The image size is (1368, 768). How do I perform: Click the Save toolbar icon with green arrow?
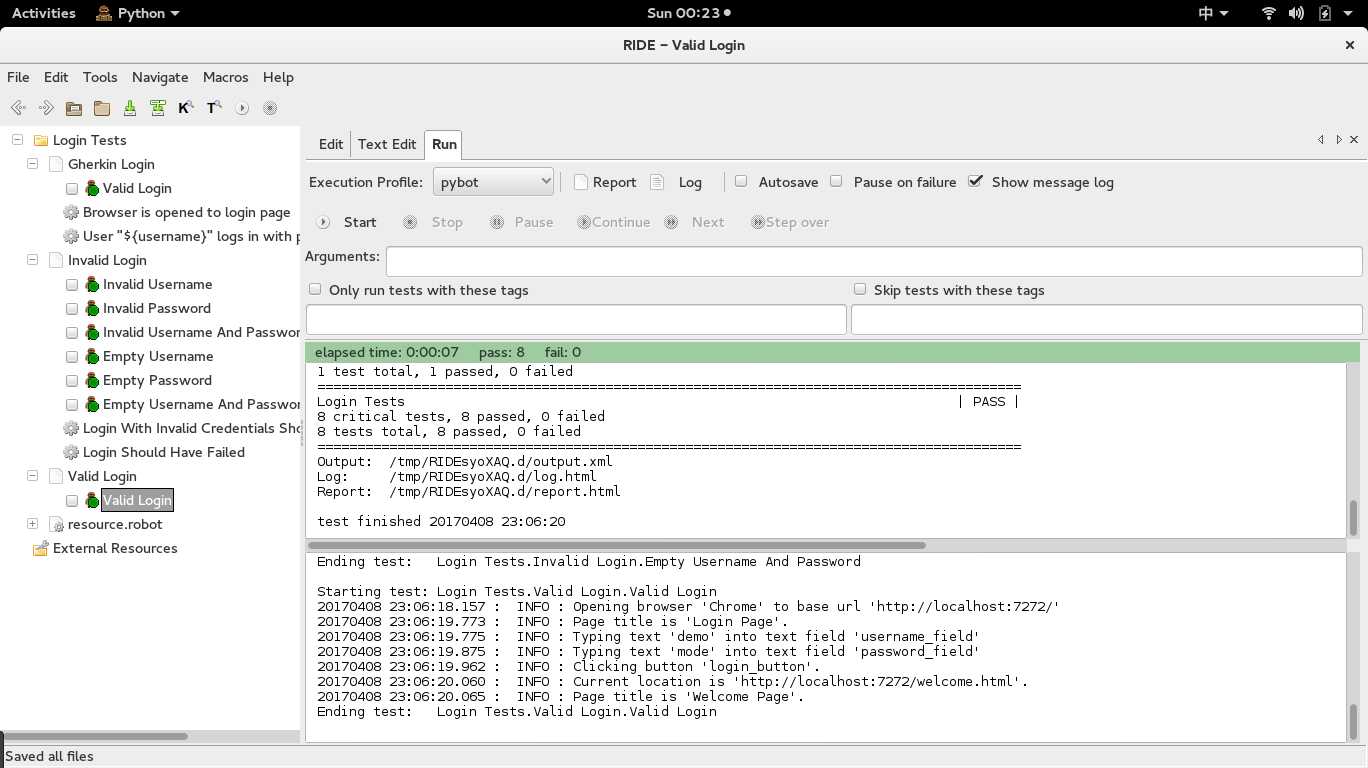point(130,108)
